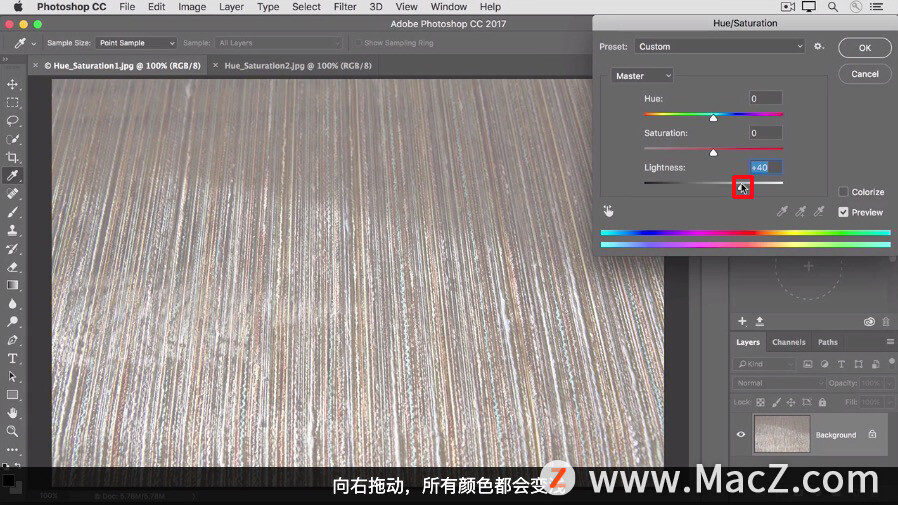Select the Pen tool
This screenshot has height=505, width=898.
(12, 340)
